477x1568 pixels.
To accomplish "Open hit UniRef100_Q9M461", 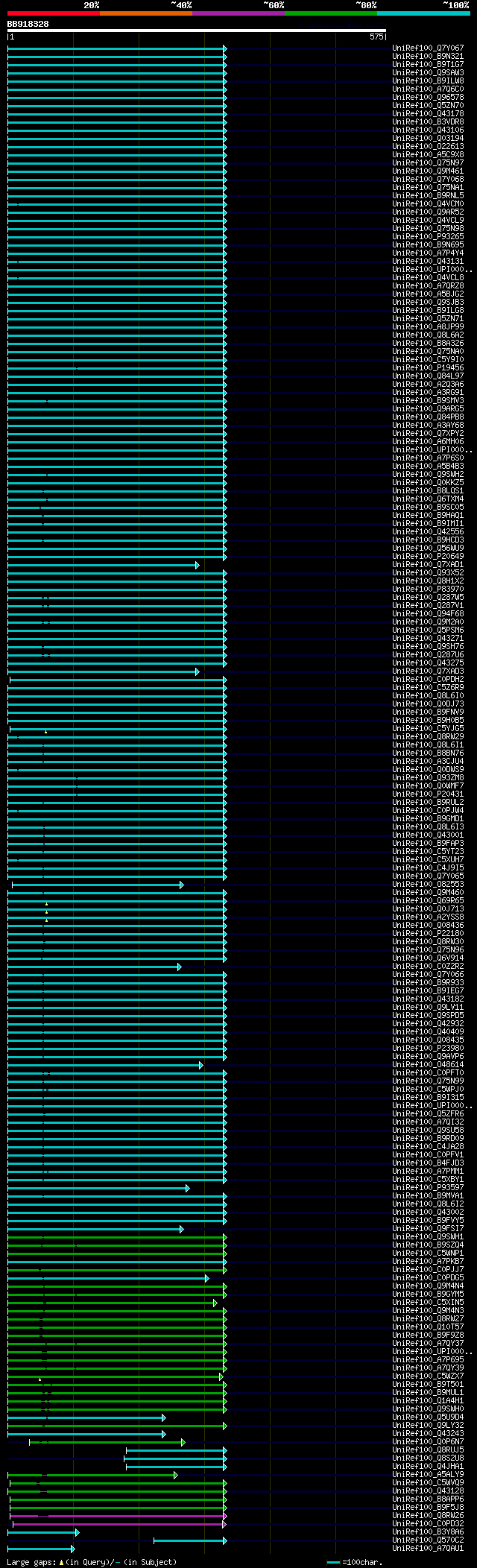I will coord(428,171).
